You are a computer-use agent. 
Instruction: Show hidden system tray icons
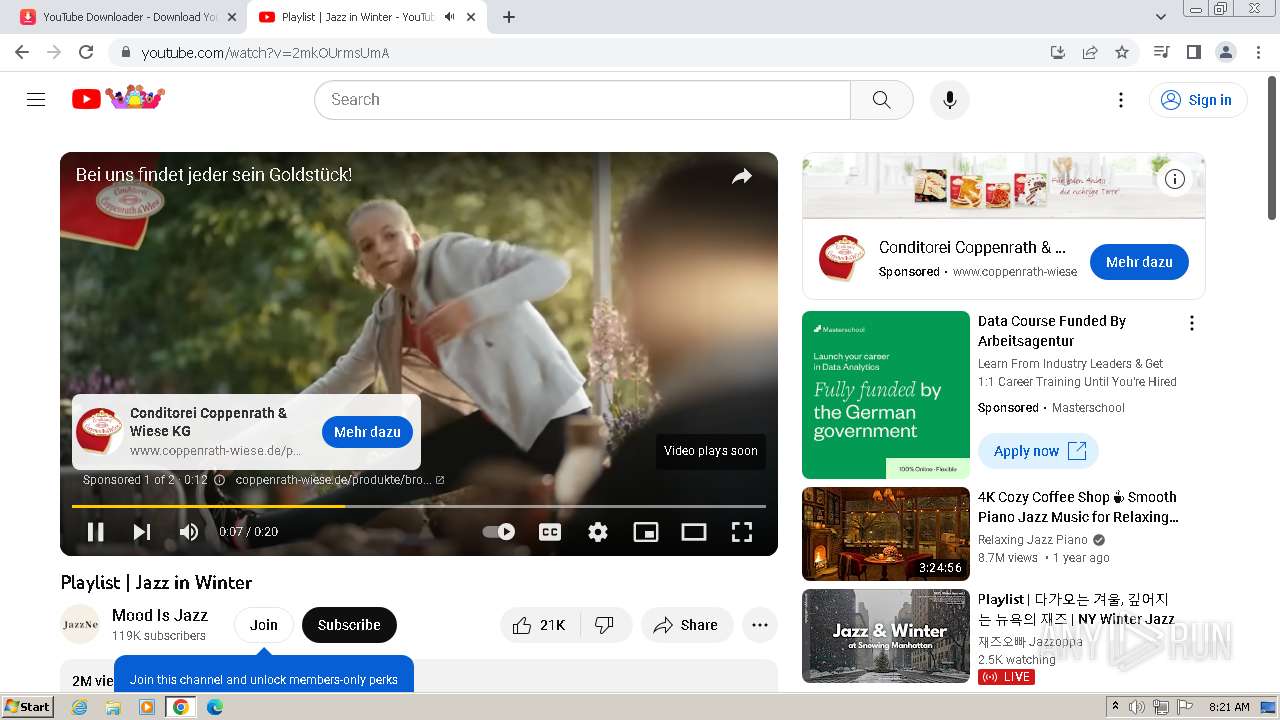[x=1116, y=707]
